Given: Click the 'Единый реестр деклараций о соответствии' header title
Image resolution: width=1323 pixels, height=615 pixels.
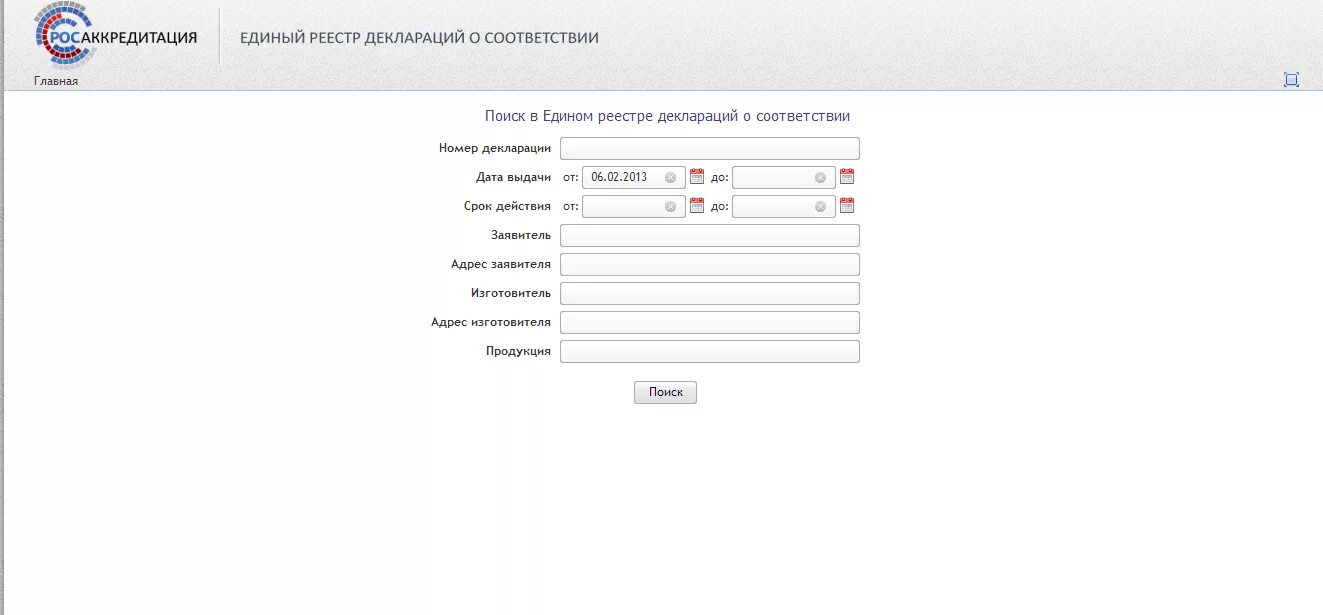Looking at the screenshot, I should pyautogui.click(x=419, y=38).
